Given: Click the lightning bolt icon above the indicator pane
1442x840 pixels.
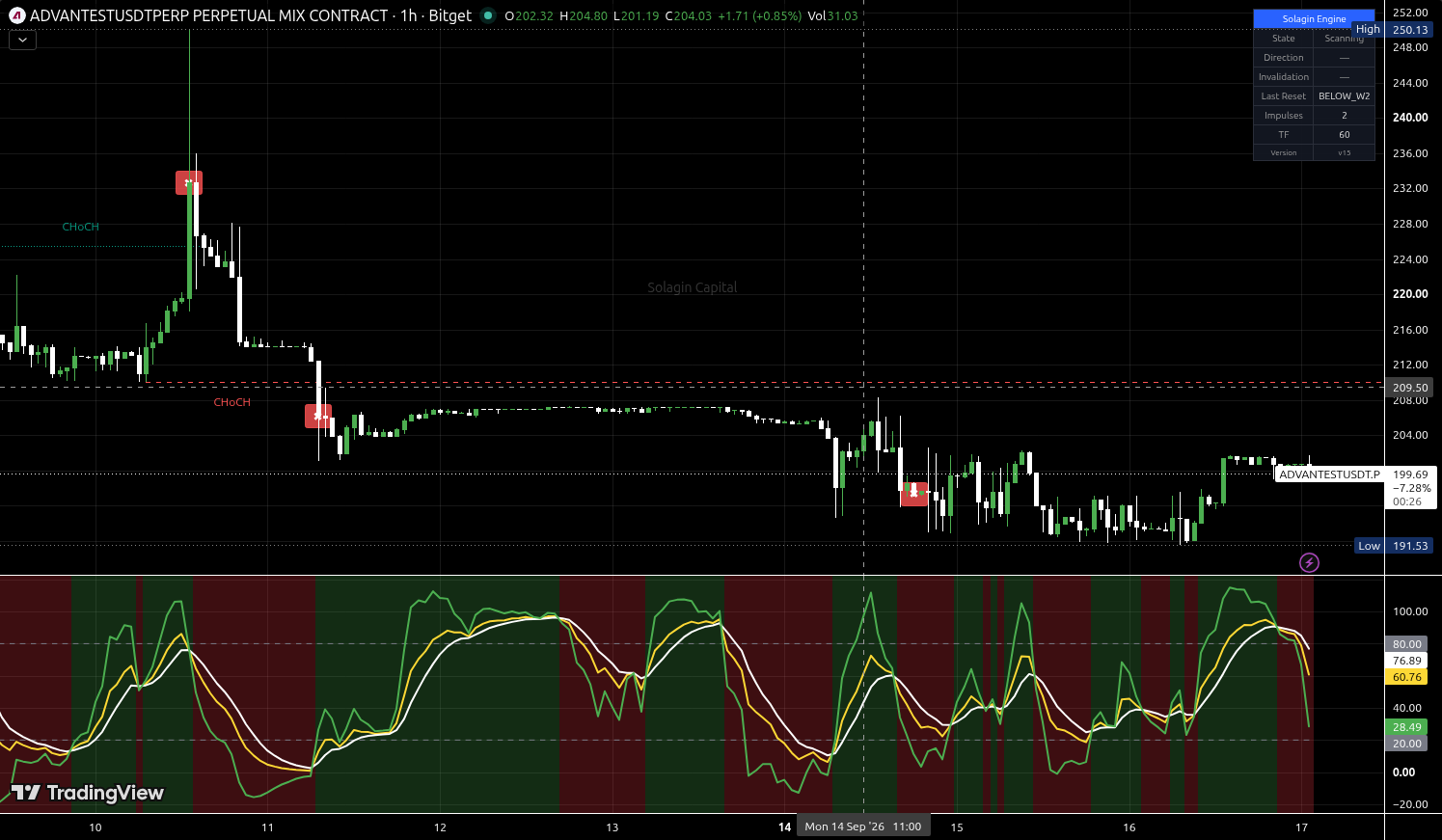Looking at the screenshot, I should [x=1309, y=562].
